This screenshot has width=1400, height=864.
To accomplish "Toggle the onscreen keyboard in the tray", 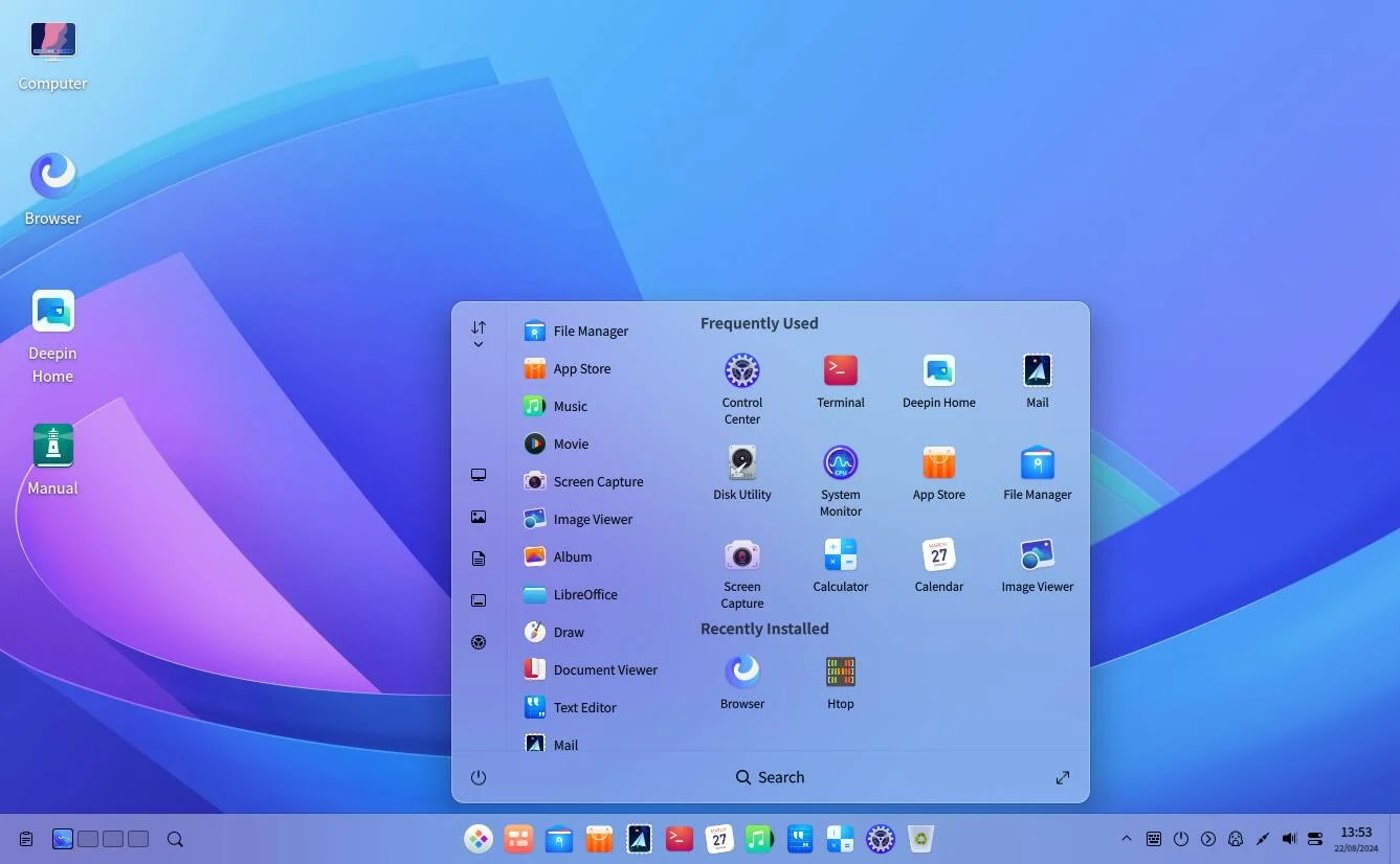I will 1154,838.
